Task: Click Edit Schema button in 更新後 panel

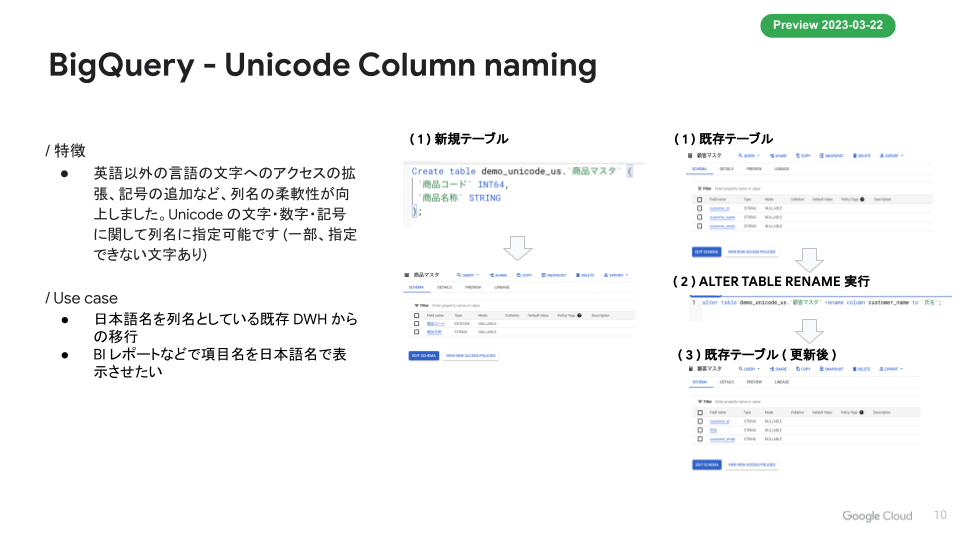Action: [707, 465]
